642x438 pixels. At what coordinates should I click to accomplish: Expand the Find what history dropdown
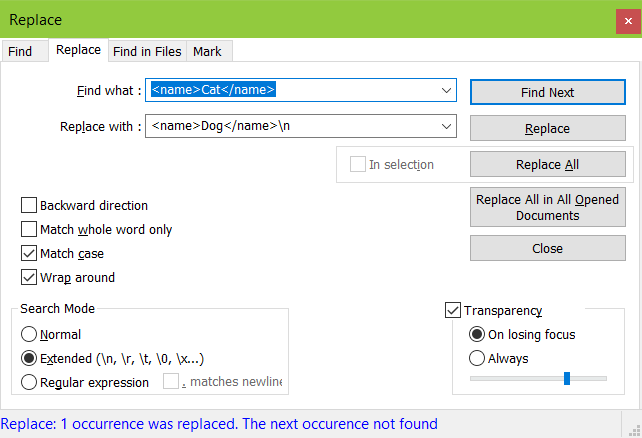tap(446, 90)
